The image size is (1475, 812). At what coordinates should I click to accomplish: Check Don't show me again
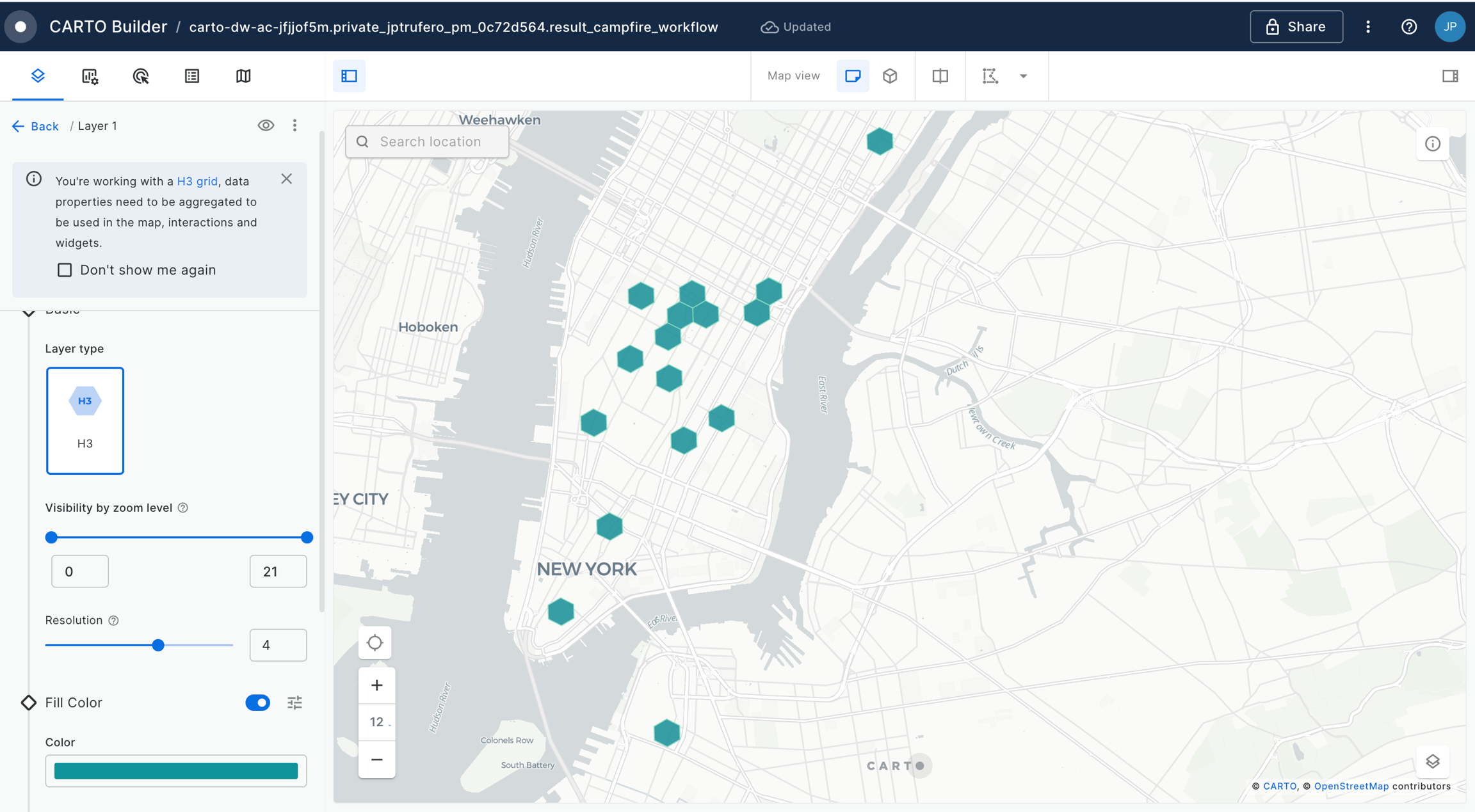click(65, 270)
